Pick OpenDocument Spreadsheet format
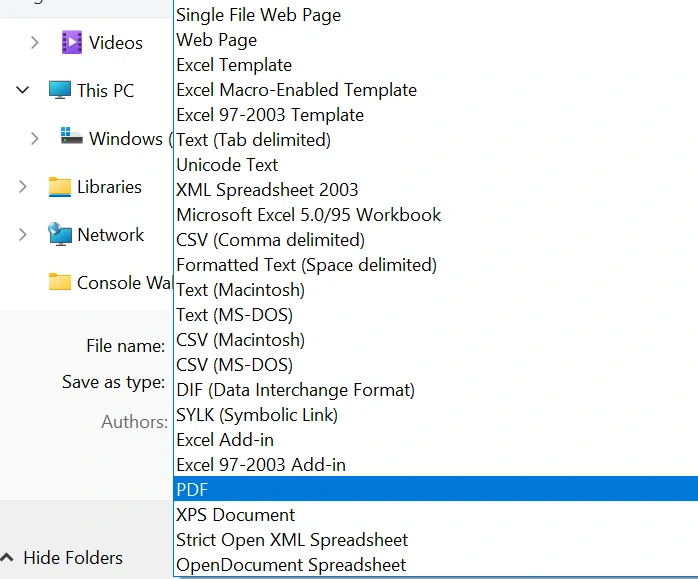 (436, 564)
